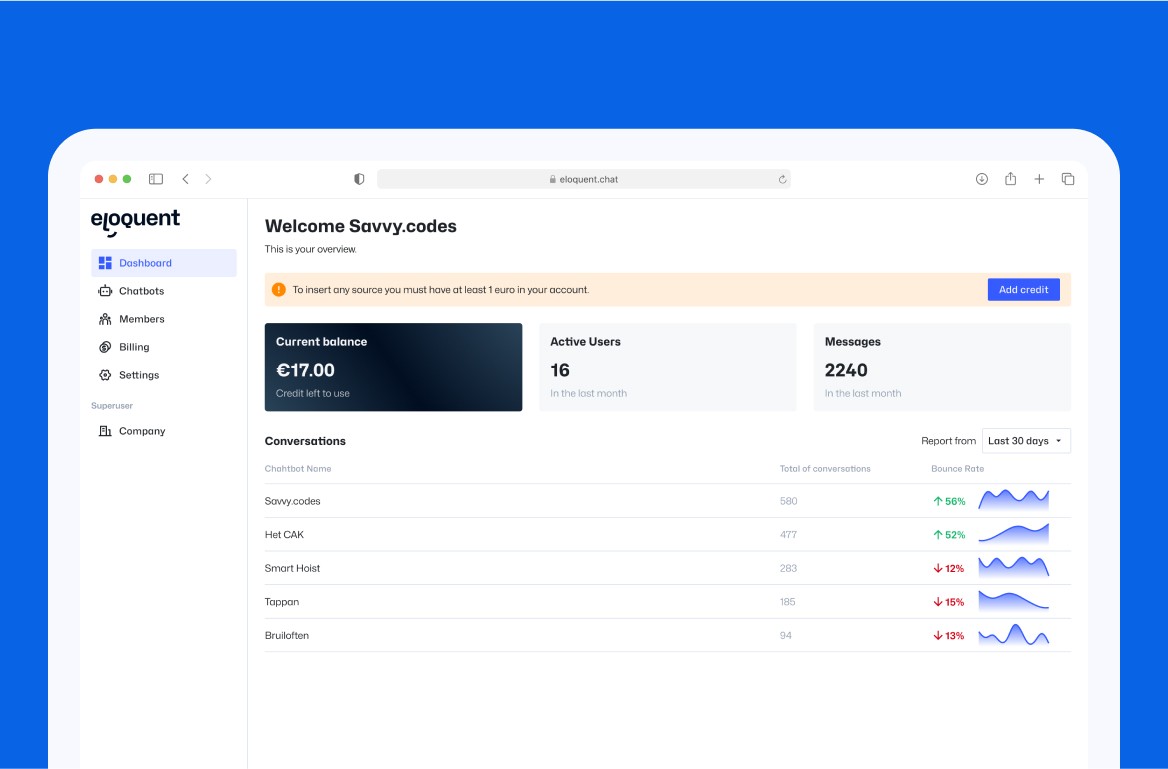
Task: Click the 283 conversations value
Action: (788, 569)
